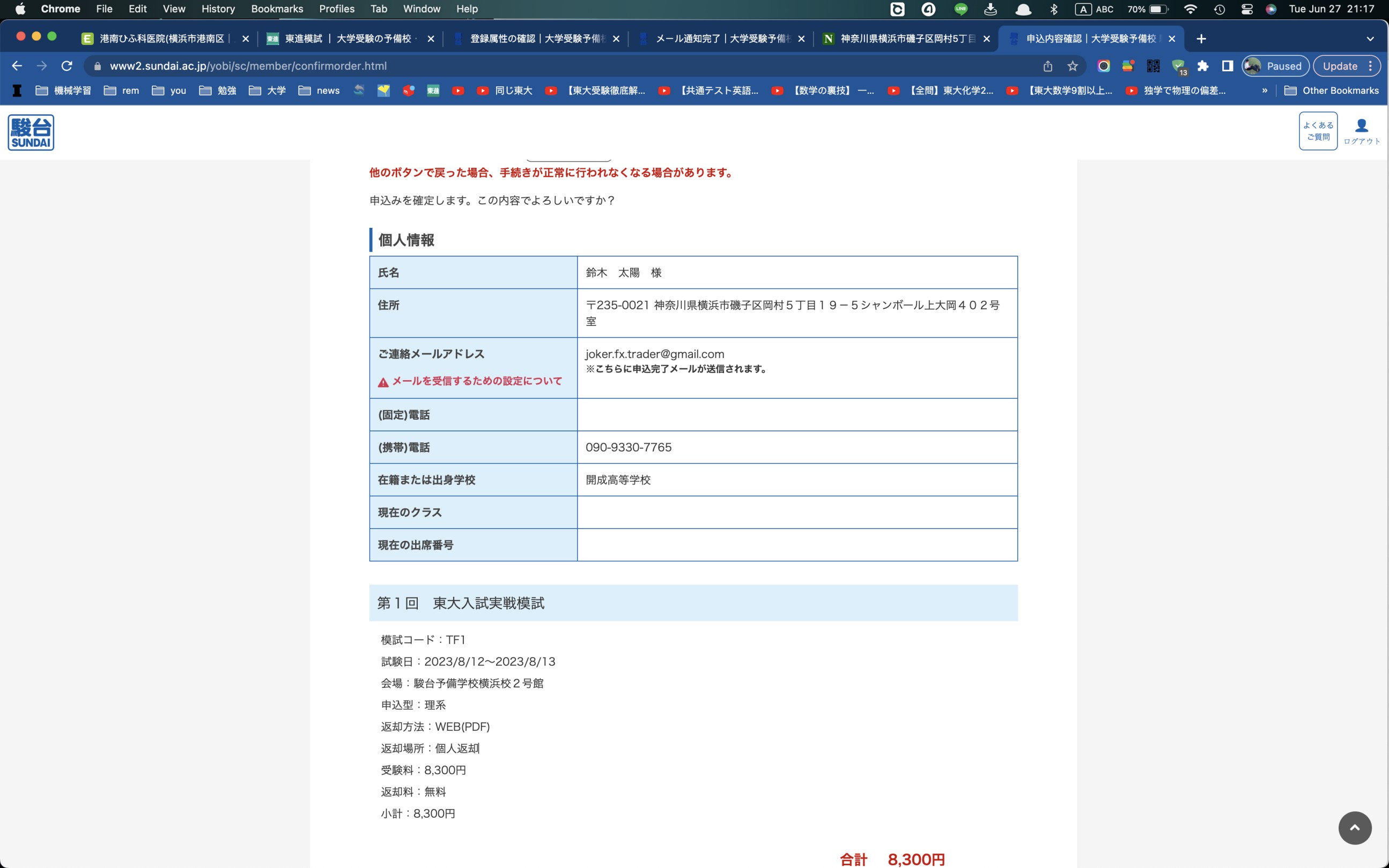Go back with browser back arrow
The height and width of the screenshot is (868, 1389).
click(17, 66)
